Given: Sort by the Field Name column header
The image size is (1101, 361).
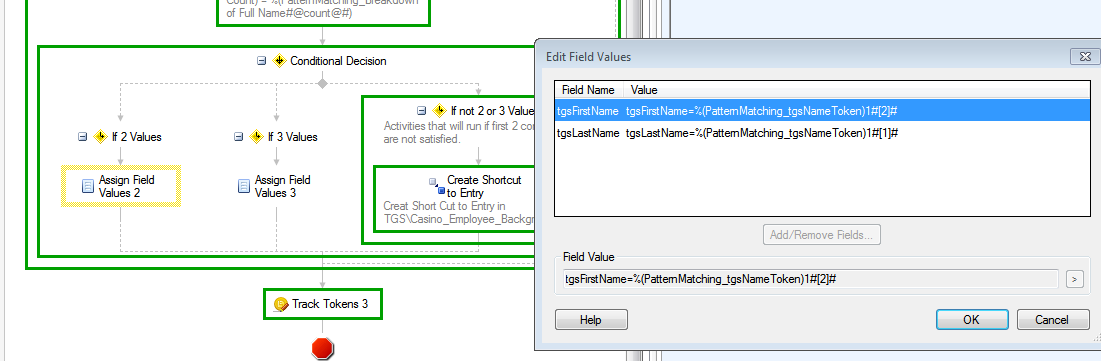Looking at the screenshot, I should click(588, 90).
